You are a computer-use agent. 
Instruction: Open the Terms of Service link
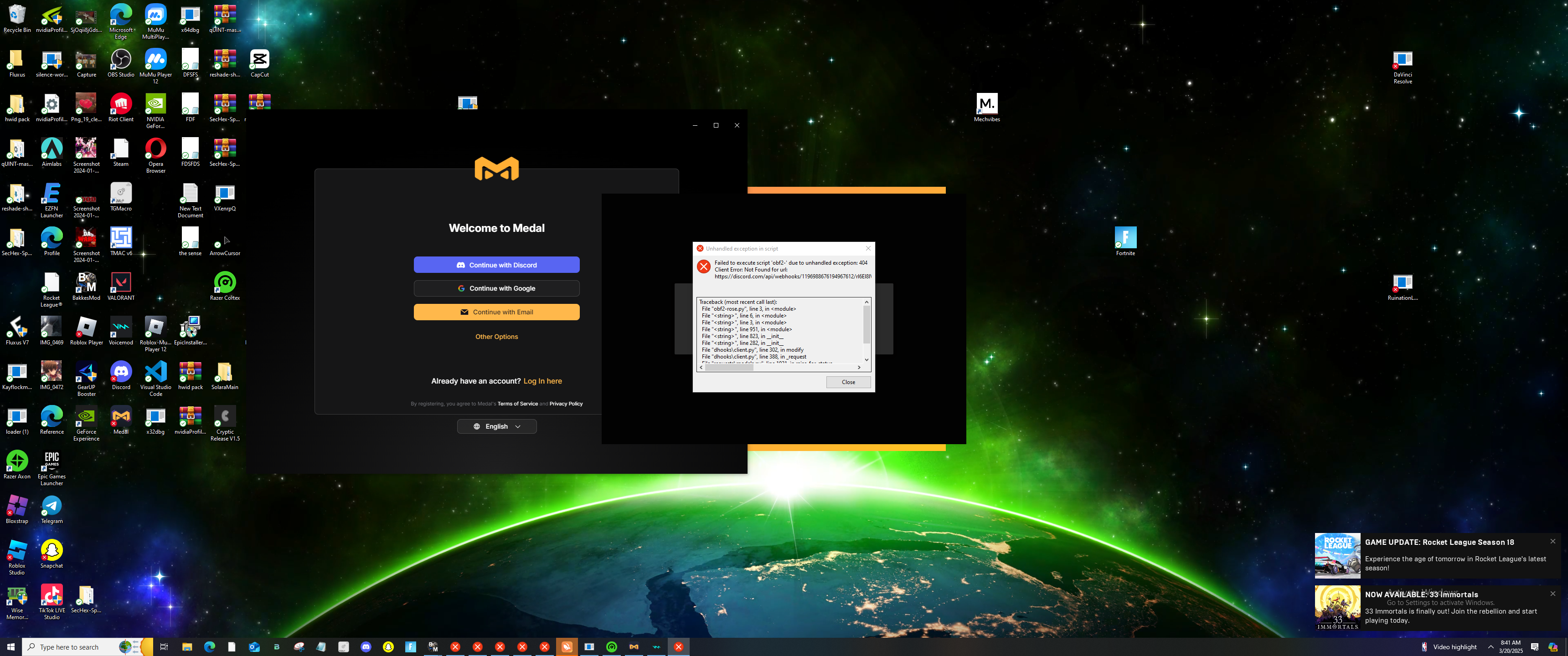[x=517, y=404]
